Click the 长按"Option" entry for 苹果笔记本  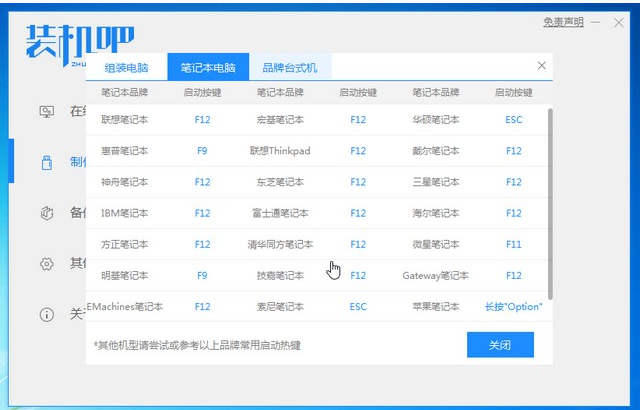click(514, 306)
